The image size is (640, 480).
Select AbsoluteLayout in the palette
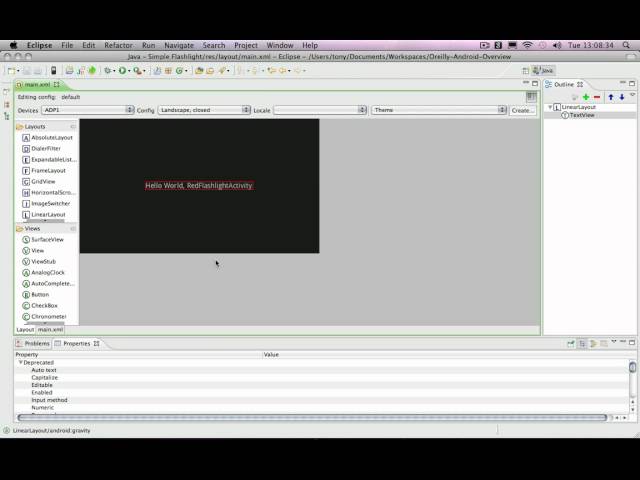click(x=47, y=138)
